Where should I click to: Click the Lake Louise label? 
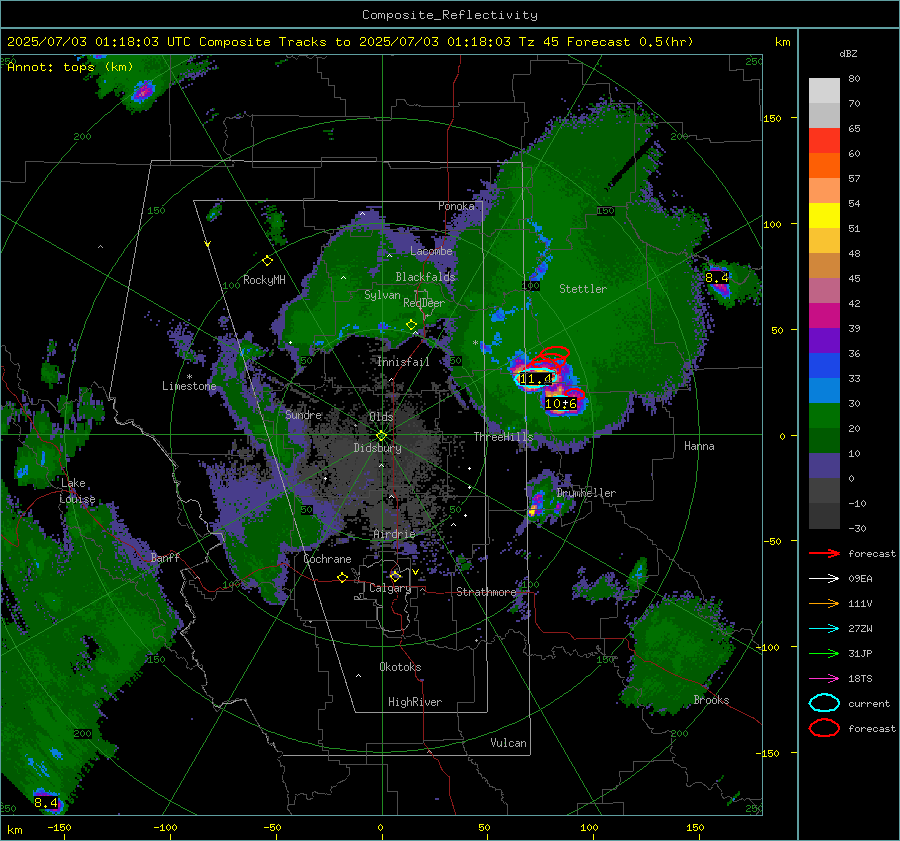click(77, 491)
